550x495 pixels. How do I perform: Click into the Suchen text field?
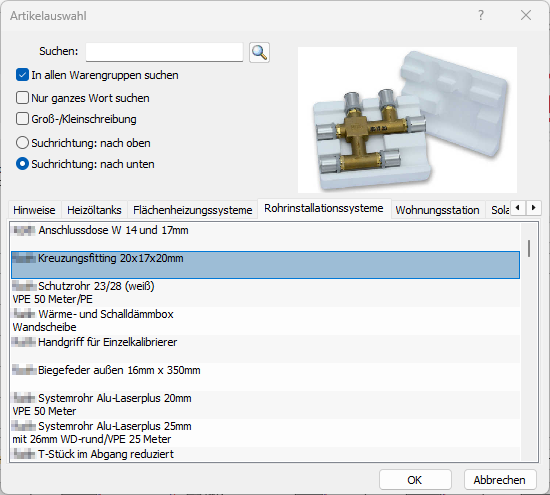click(x=164, y=52)
